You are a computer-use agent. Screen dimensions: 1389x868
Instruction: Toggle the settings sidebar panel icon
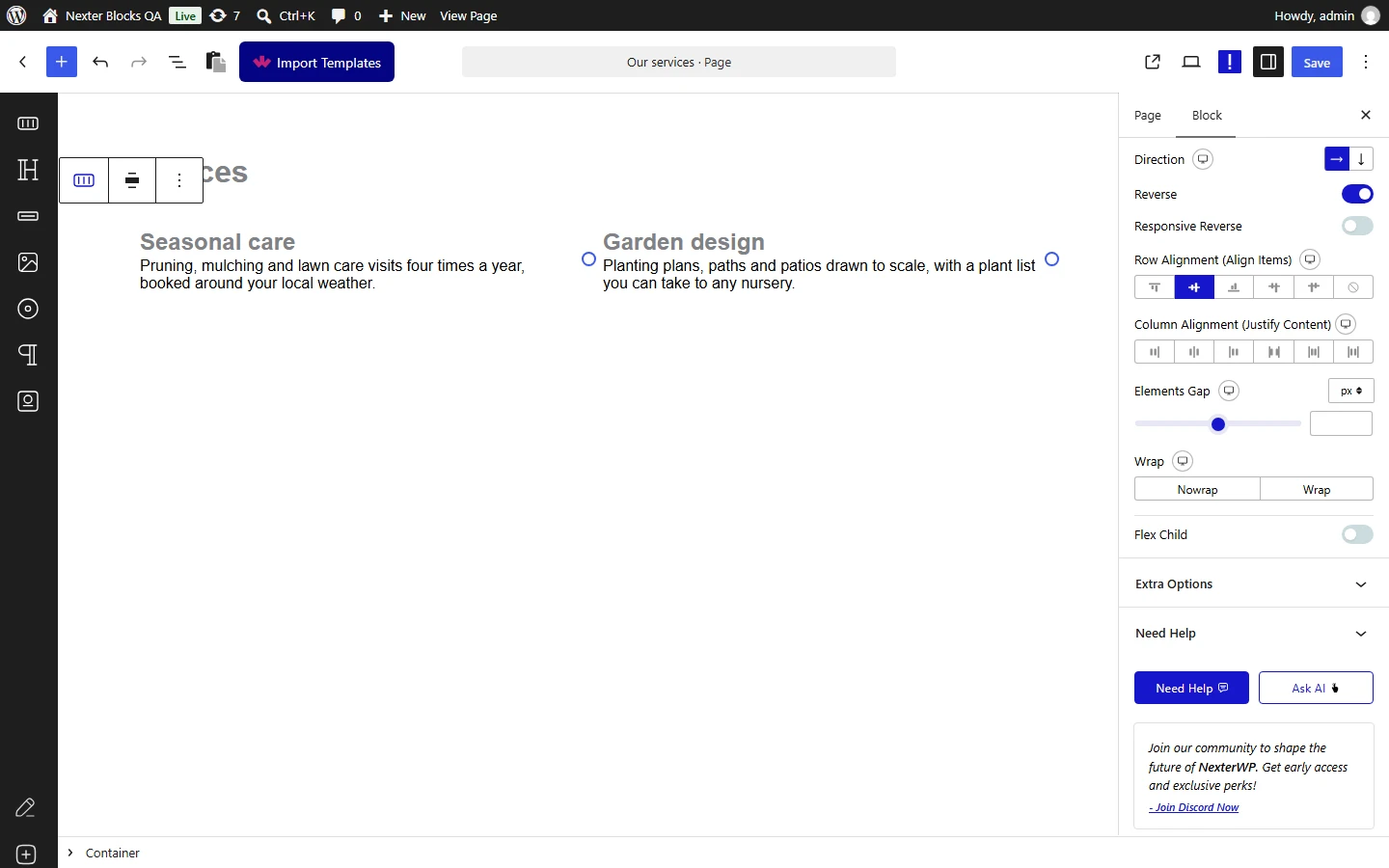pyautogui.click(x=1268, y=62)
